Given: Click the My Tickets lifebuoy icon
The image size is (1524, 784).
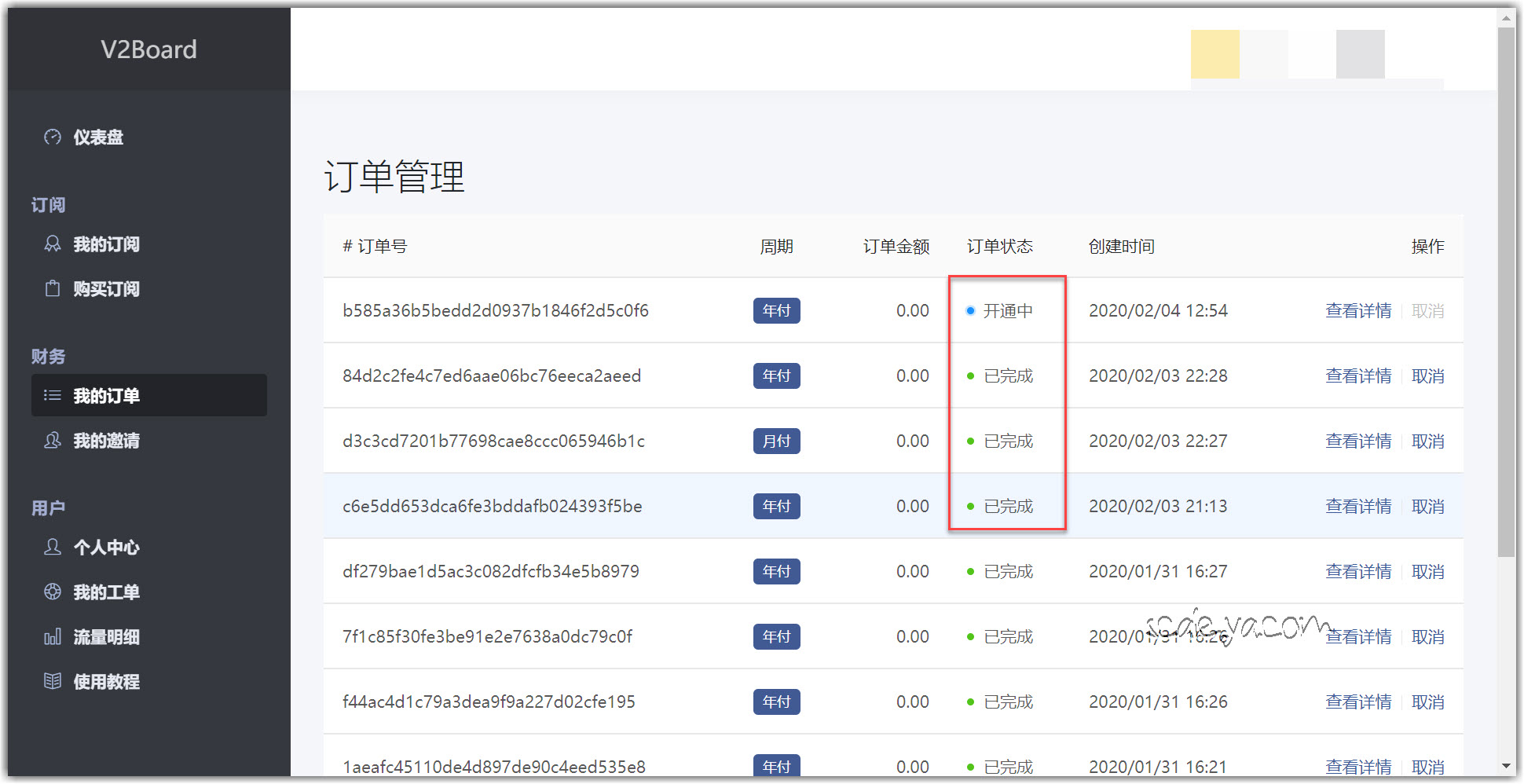Looking at the screenshot, I should 53,592.
